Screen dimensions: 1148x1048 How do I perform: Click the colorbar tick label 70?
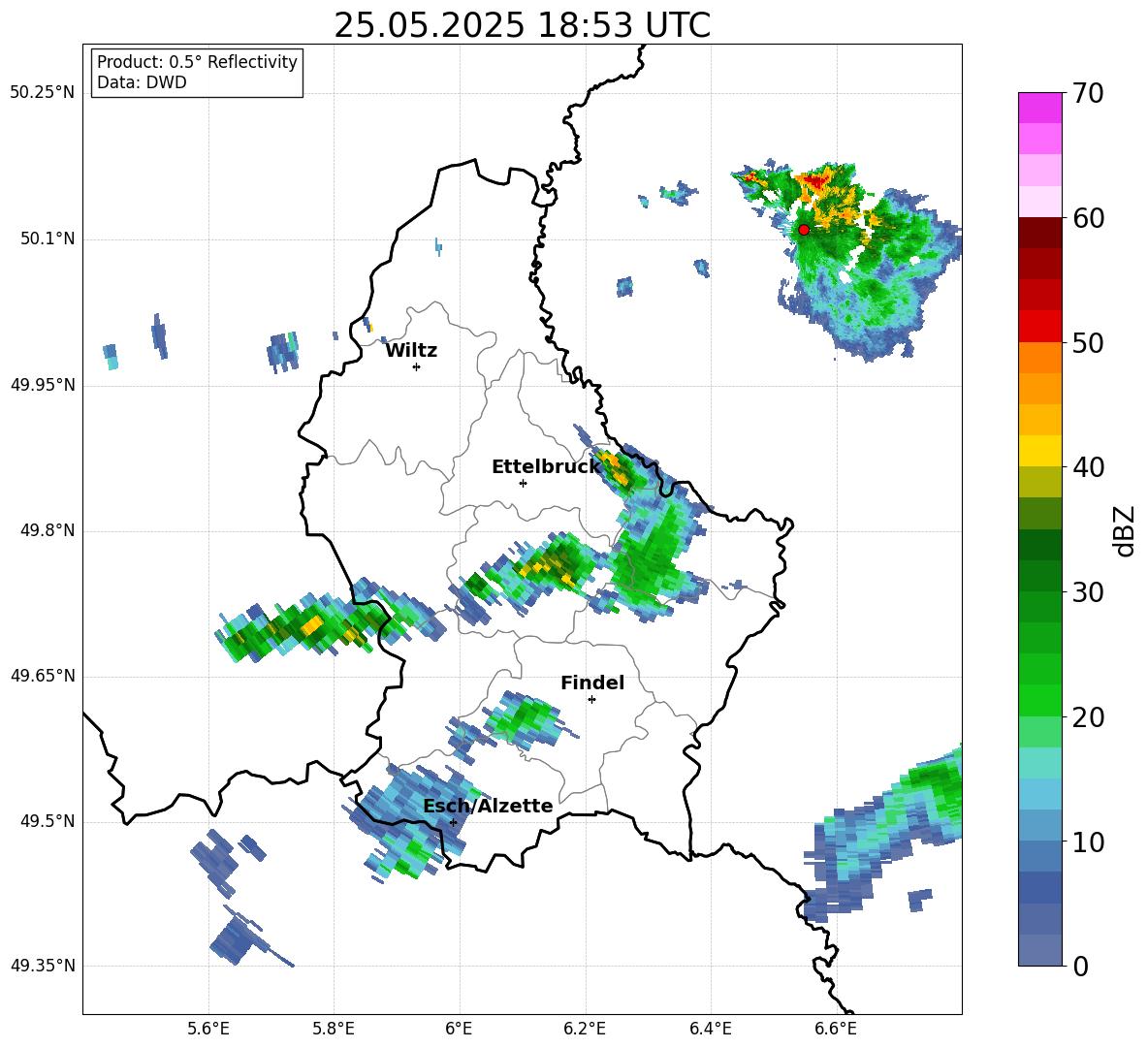coord(1088,93)
